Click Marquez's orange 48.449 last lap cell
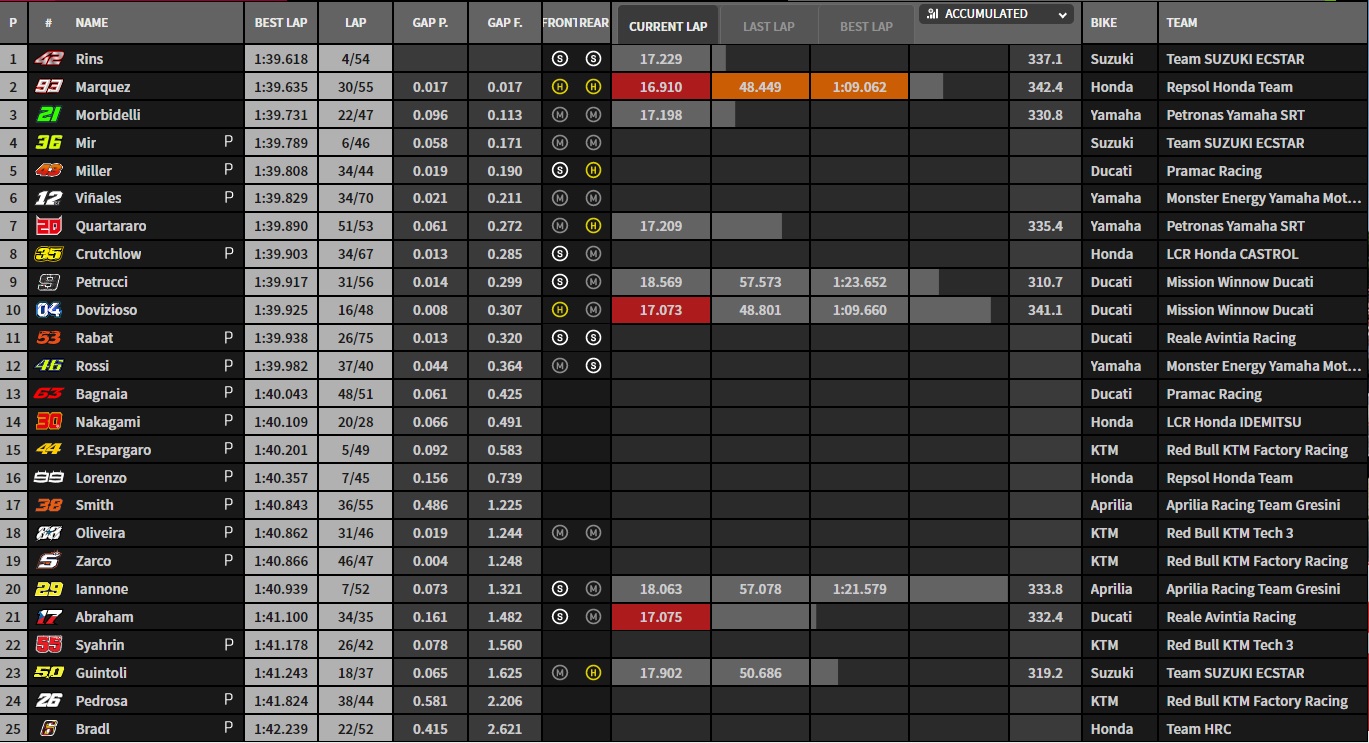 tap(760, 87)
